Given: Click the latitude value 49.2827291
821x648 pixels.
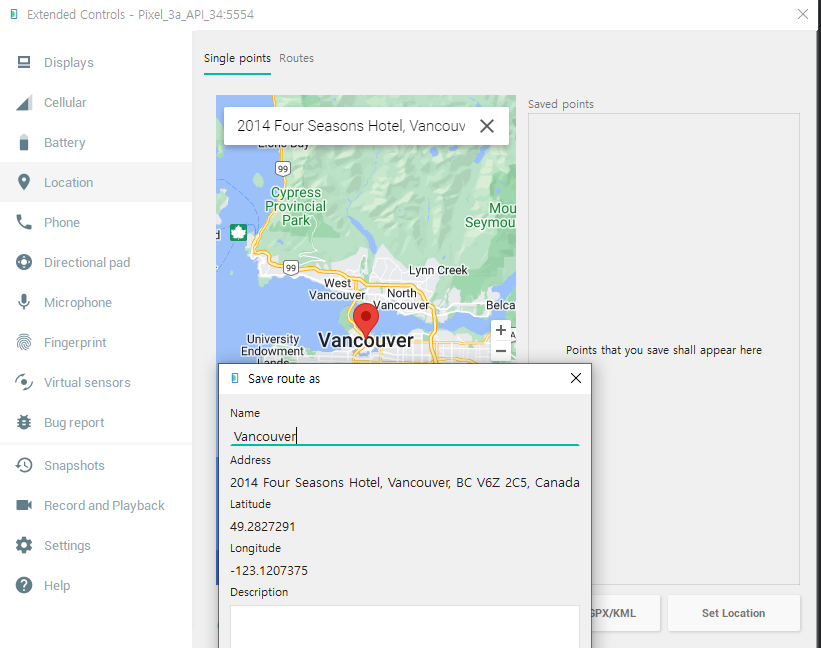Looking at the screenshot, I should 263,527.
